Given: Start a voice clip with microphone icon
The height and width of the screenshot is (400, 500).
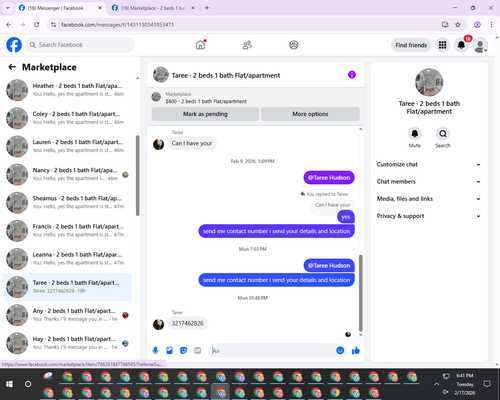Looking at the screenshot, I should click(155, 350).
